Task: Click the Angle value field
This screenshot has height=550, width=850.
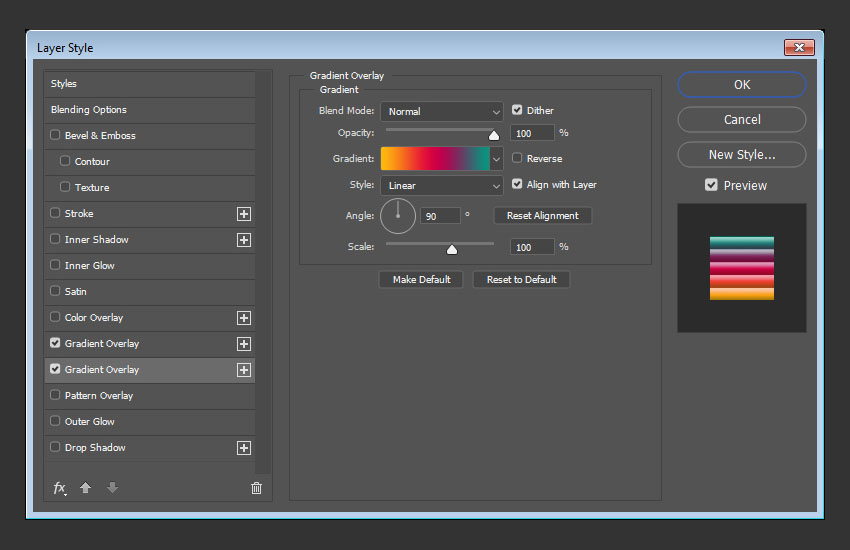Action: pyautogui.click(x=440, y=216)
